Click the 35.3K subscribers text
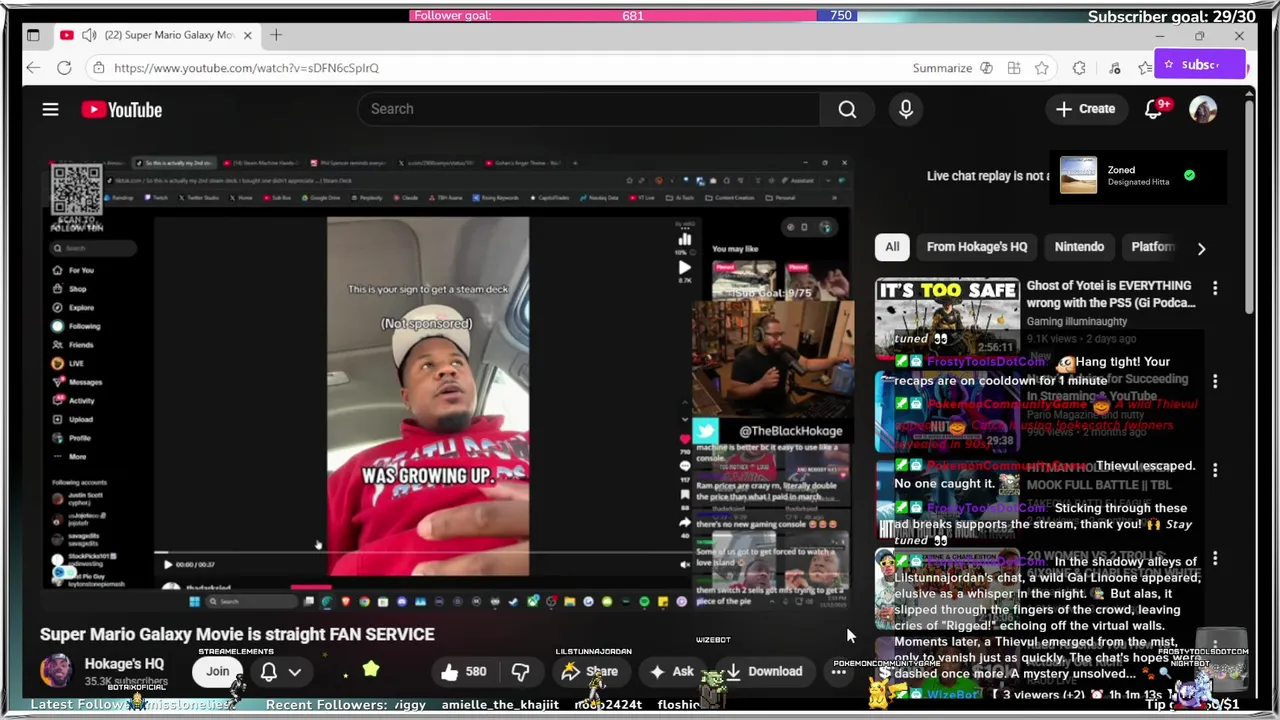 126,682
